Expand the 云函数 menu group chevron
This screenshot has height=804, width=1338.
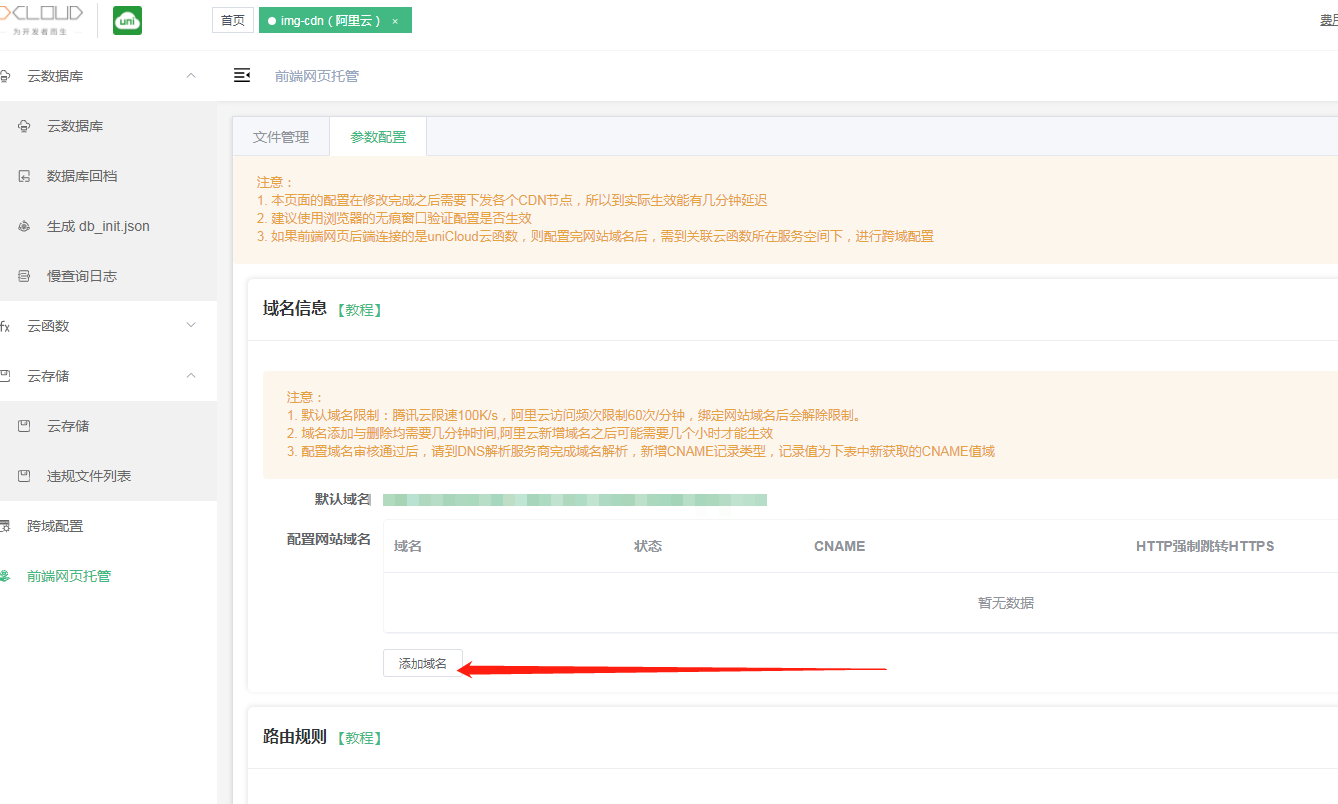[x=191, y=325]
